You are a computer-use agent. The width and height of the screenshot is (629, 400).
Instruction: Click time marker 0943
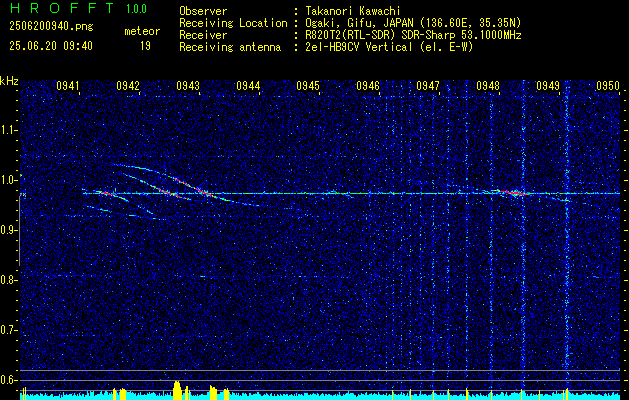pos(188,85)
